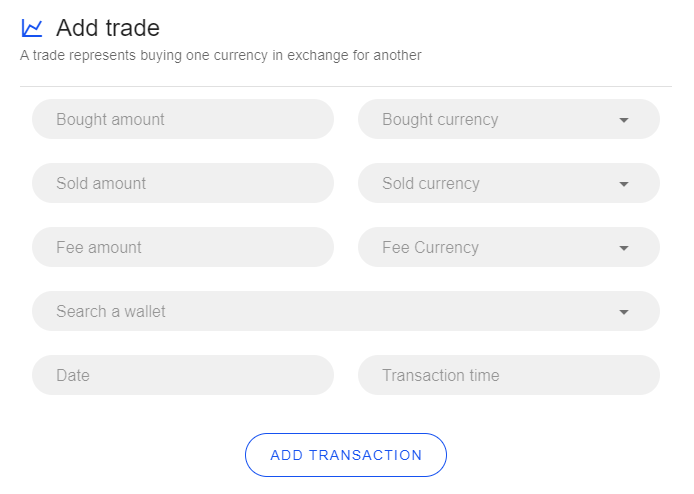Select the Transaction time field
Viewport: 694px width, 494px height.
(509, 375)
